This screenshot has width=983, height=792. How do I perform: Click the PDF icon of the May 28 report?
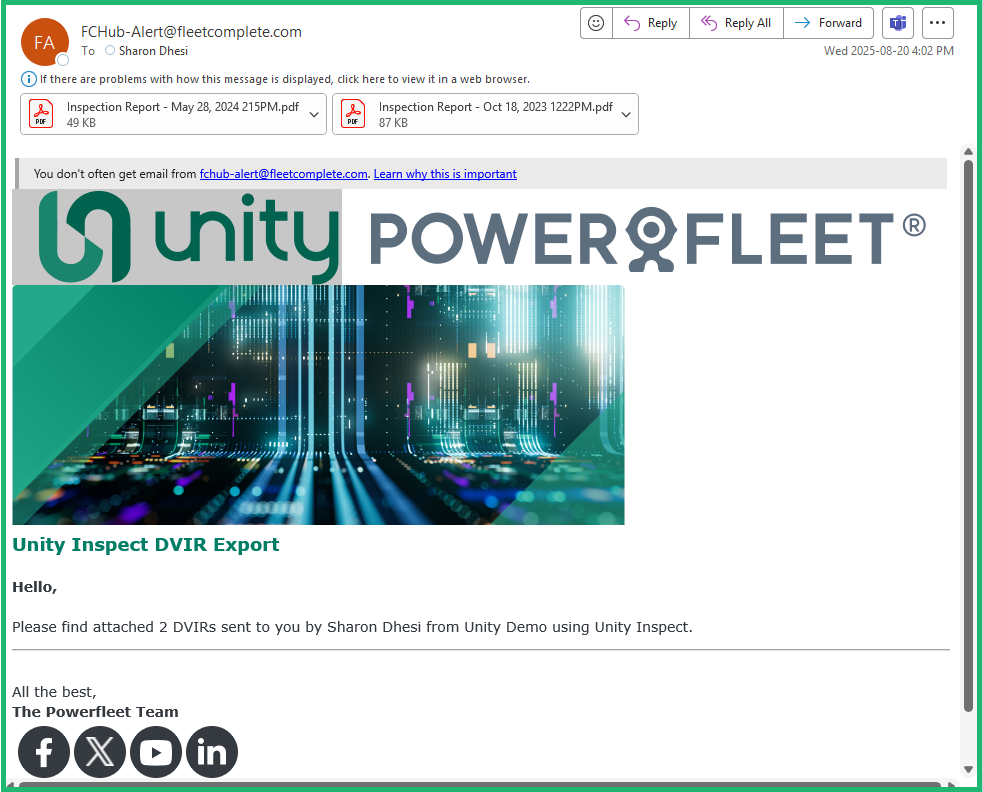tap(41, 114)
